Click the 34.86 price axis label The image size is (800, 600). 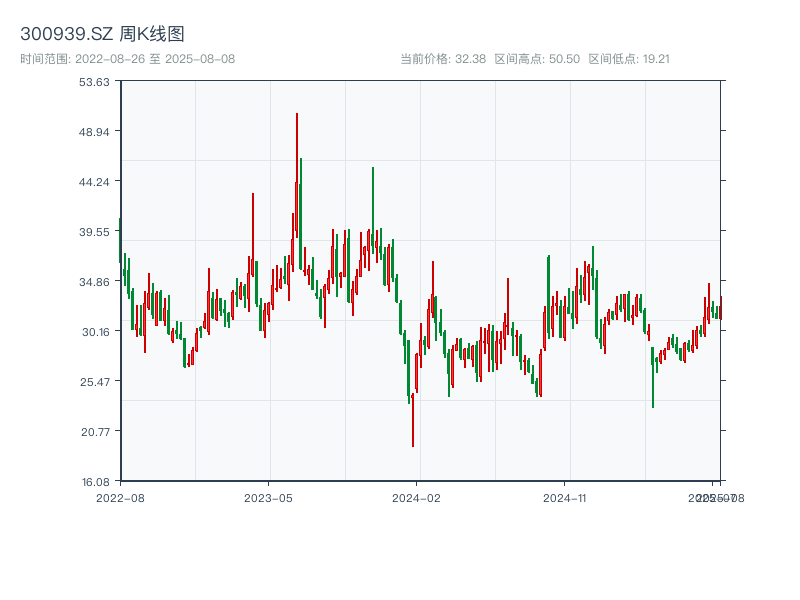(x=95, y=282)
